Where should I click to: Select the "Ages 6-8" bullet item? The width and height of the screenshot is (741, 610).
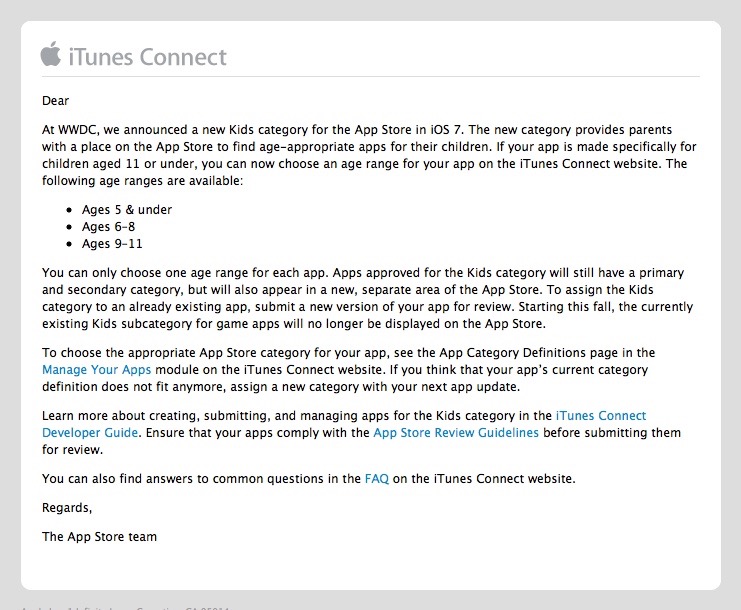click(x=108, y=226)
